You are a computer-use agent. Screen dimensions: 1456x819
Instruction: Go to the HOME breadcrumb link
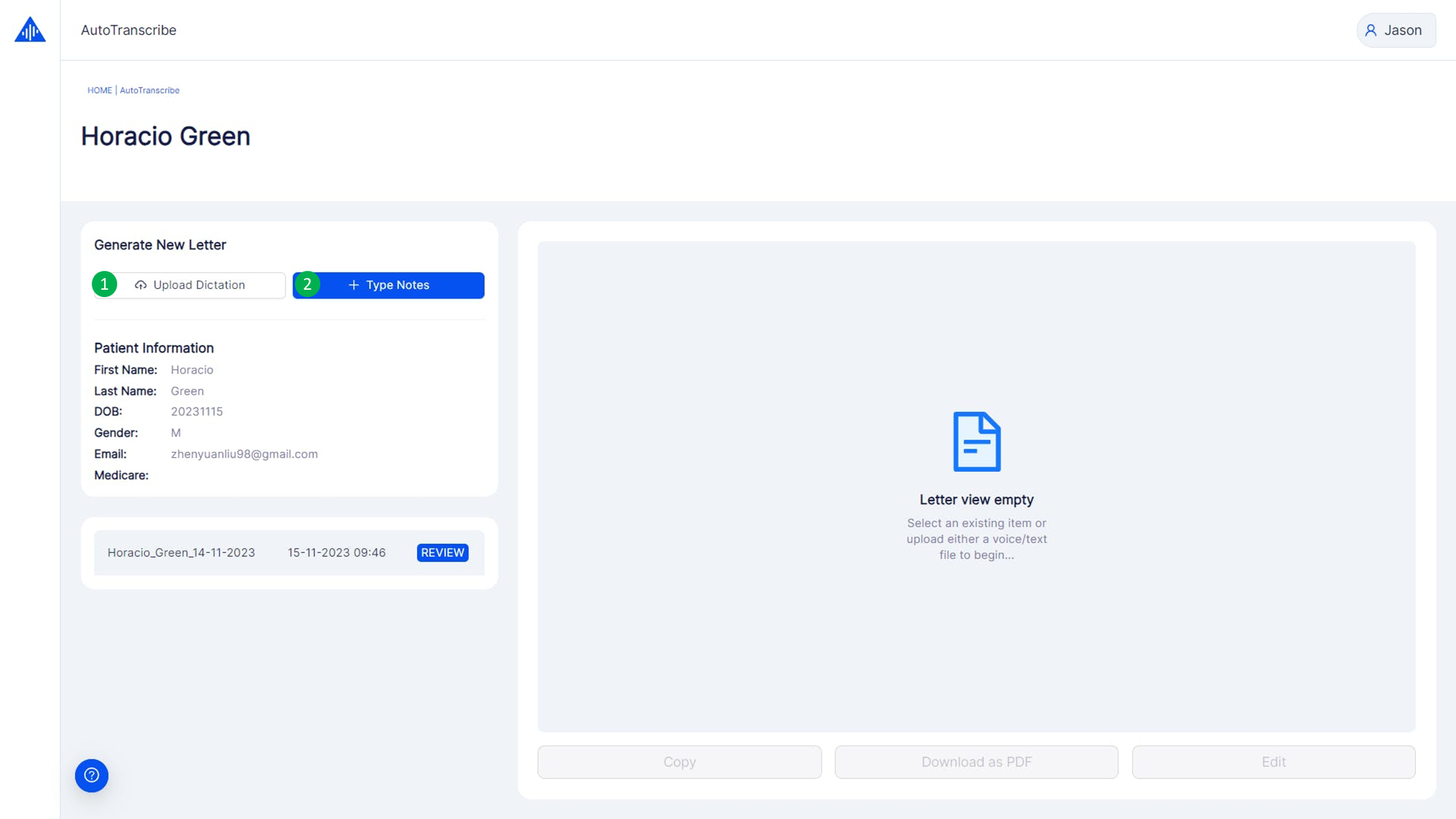(x=100, y=90)
